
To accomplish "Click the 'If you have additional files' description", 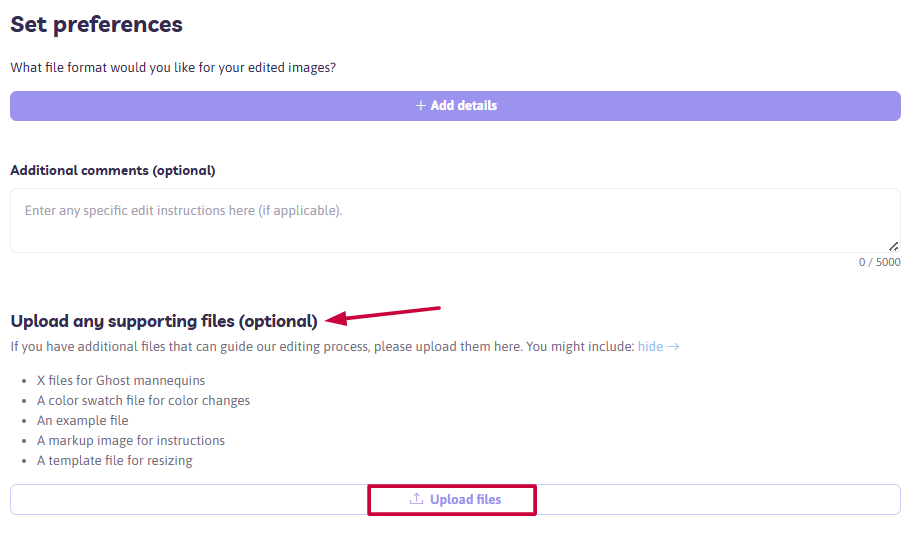I will (x=322, y=347).
